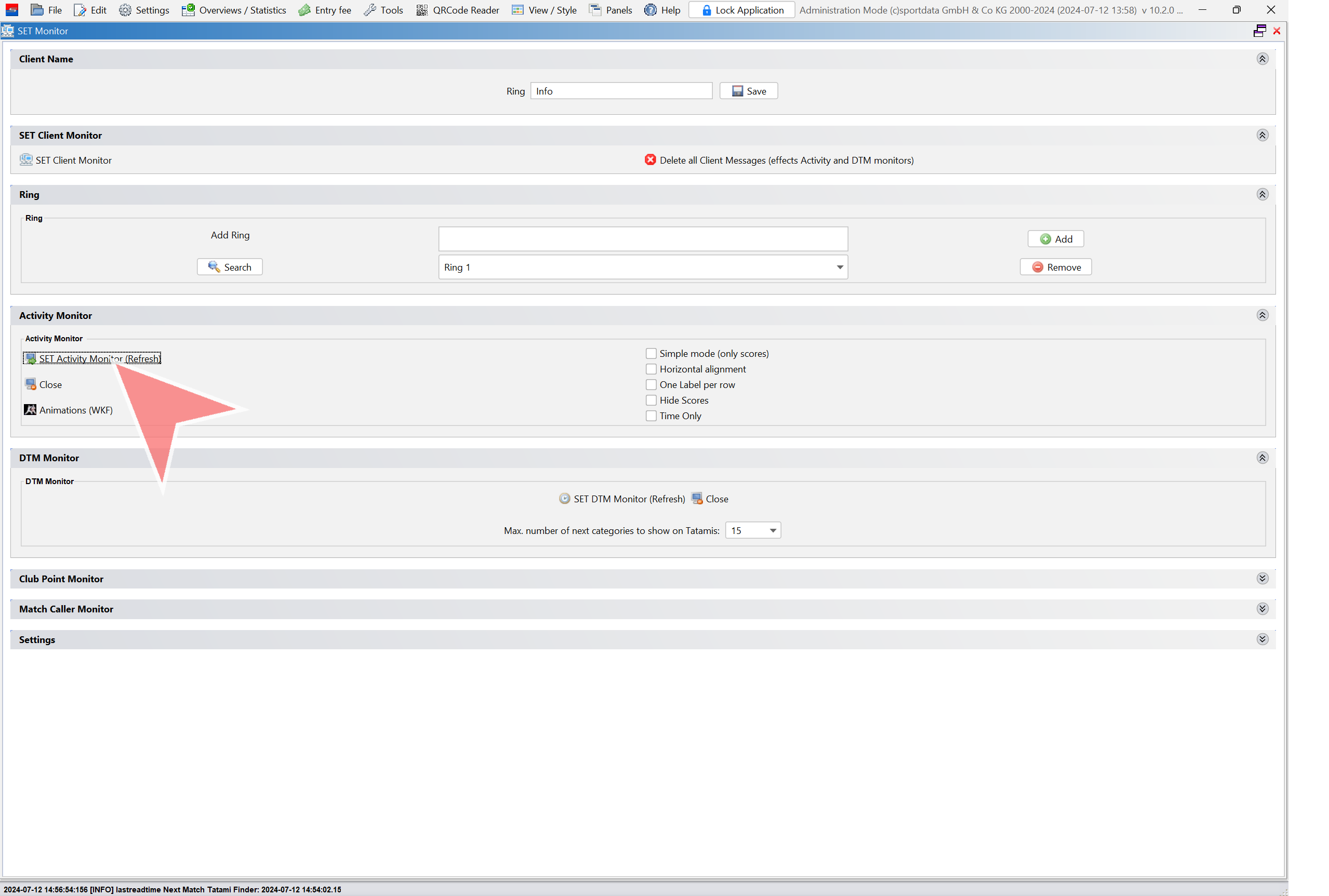Viewport: 1329px width, 896px height.
Task: Expand the Settings section
Action: [x=1262, y=639]
